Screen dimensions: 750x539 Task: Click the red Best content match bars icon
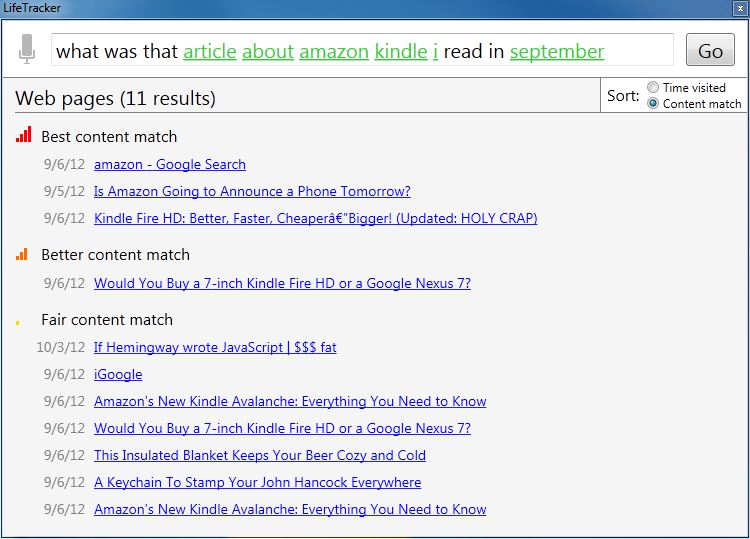23,134
